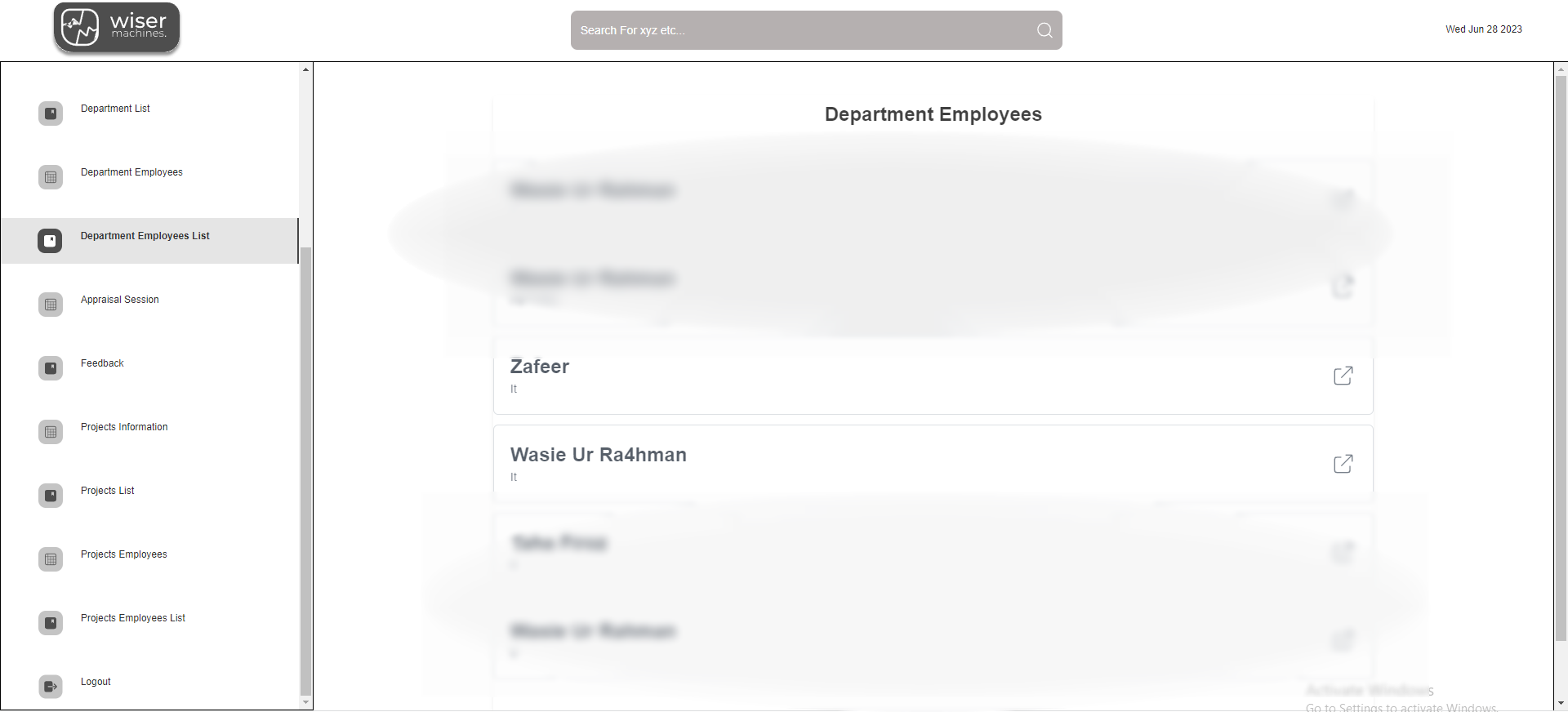This screenshot has height=712, width=1568.
Task: Select the Department Employees grid icon
Action: 50,177
